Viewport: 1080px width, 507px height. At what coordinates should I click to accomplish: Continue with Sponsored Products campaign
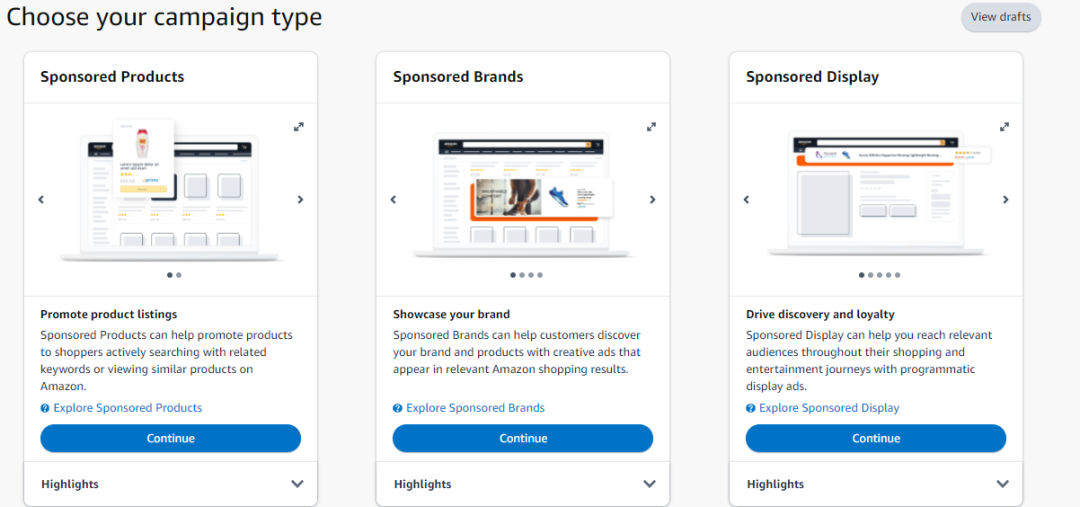click(x=171, y=438)
